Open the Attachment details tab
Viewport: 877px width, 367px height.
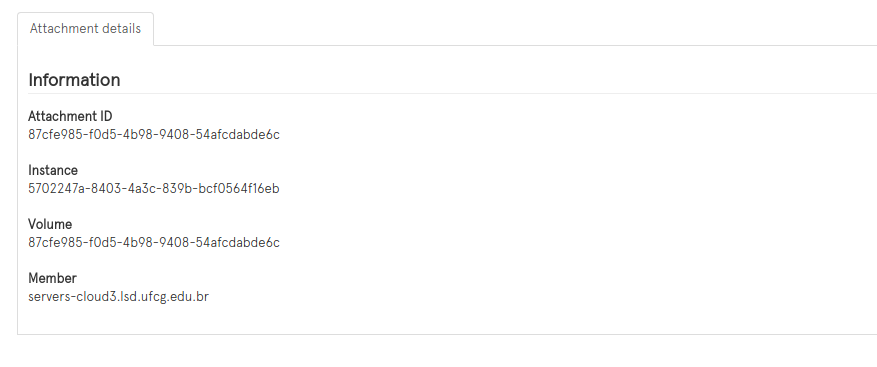tap(85, 29)
